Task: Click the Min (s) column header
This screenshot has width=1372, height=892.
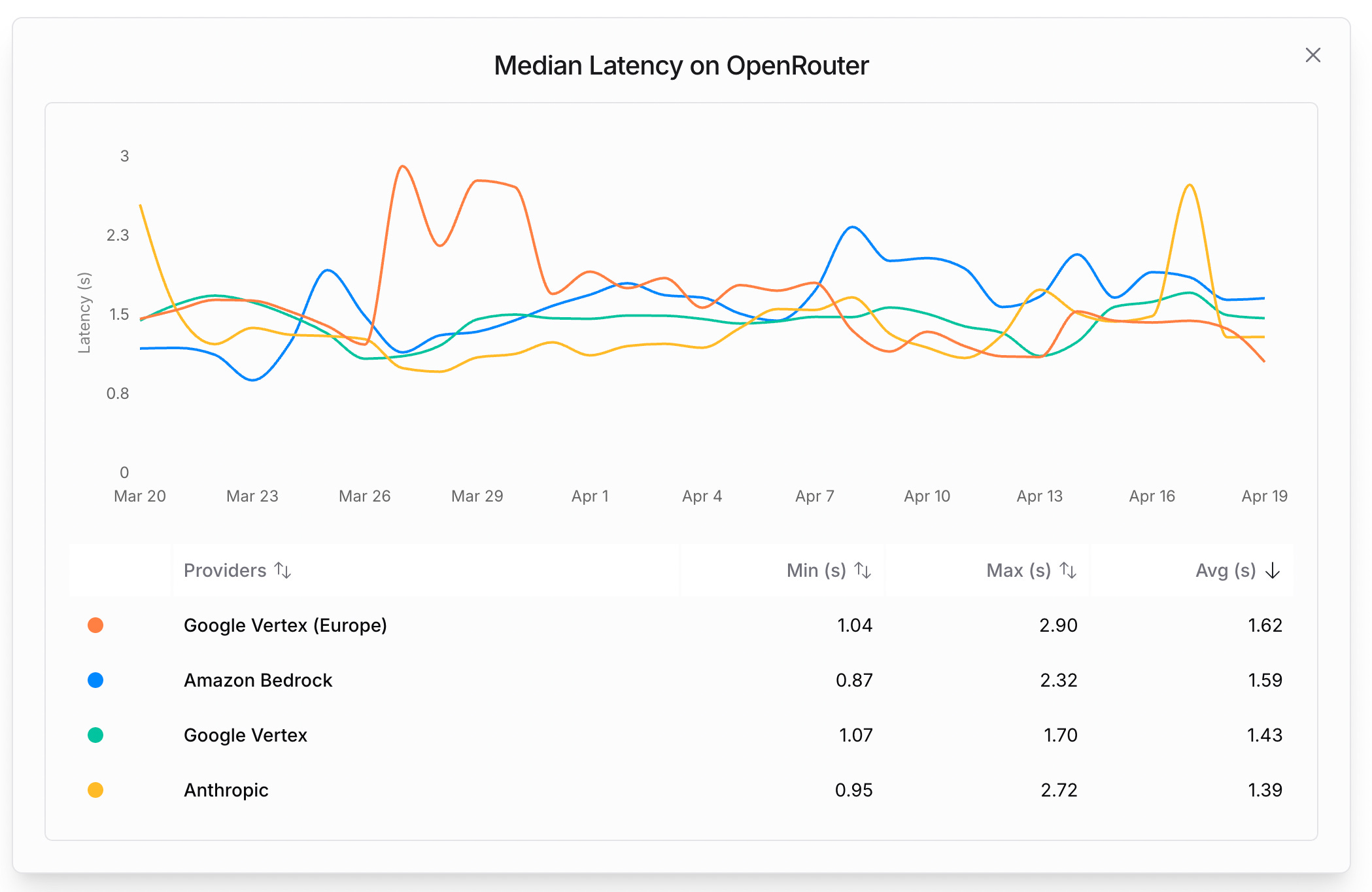Action: (816, 570)
